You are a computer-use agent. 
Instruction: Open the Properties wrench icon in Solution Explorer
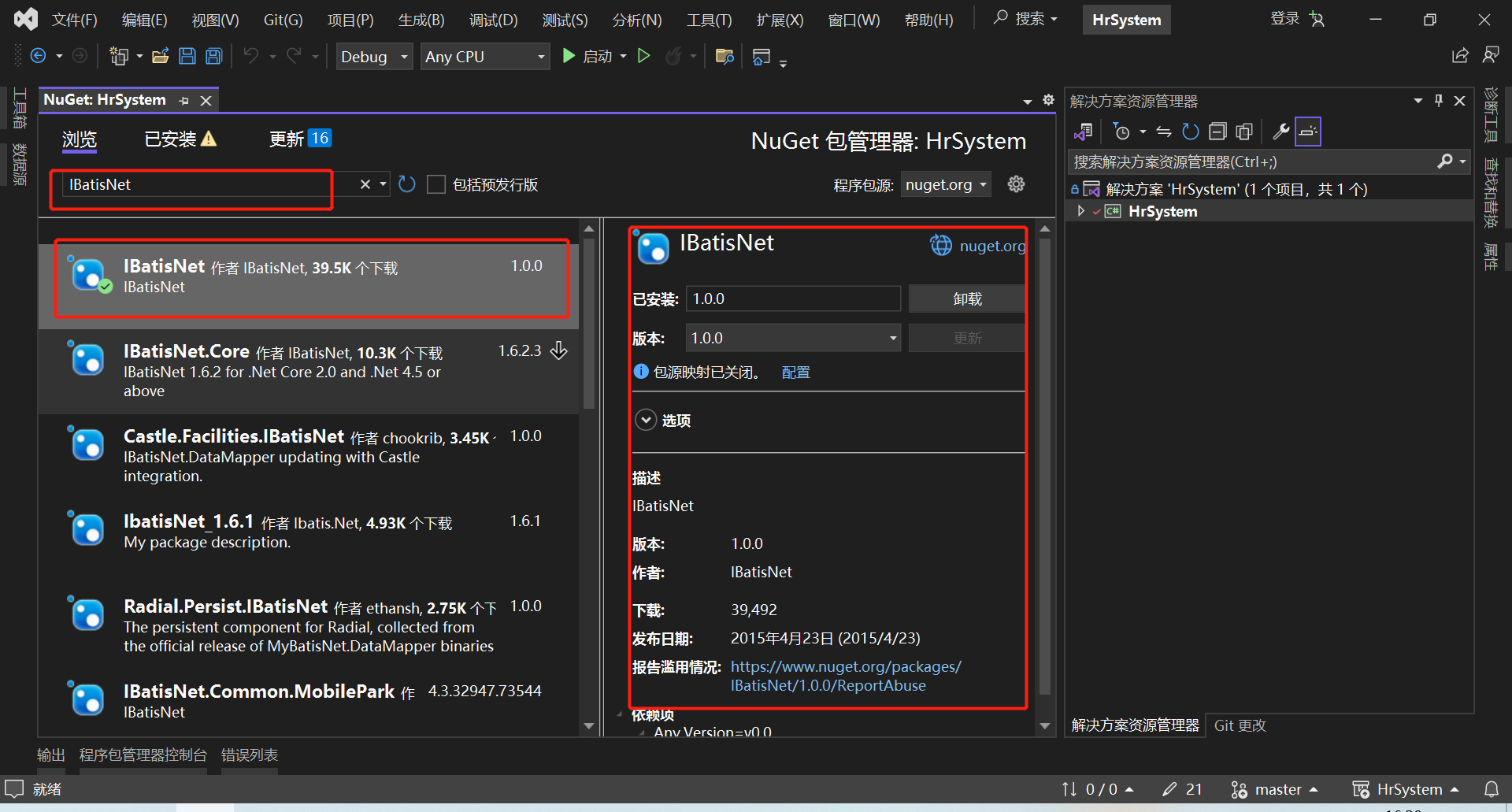1280,131
